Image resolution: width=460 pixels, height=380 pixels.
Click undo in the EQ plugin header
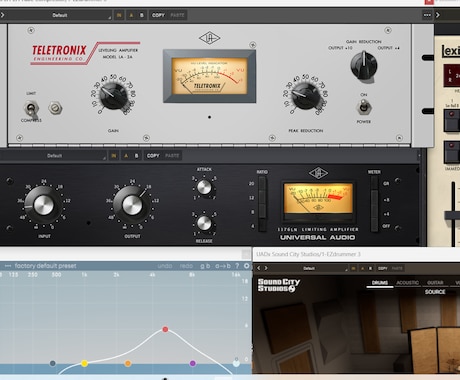click(165, 266)
